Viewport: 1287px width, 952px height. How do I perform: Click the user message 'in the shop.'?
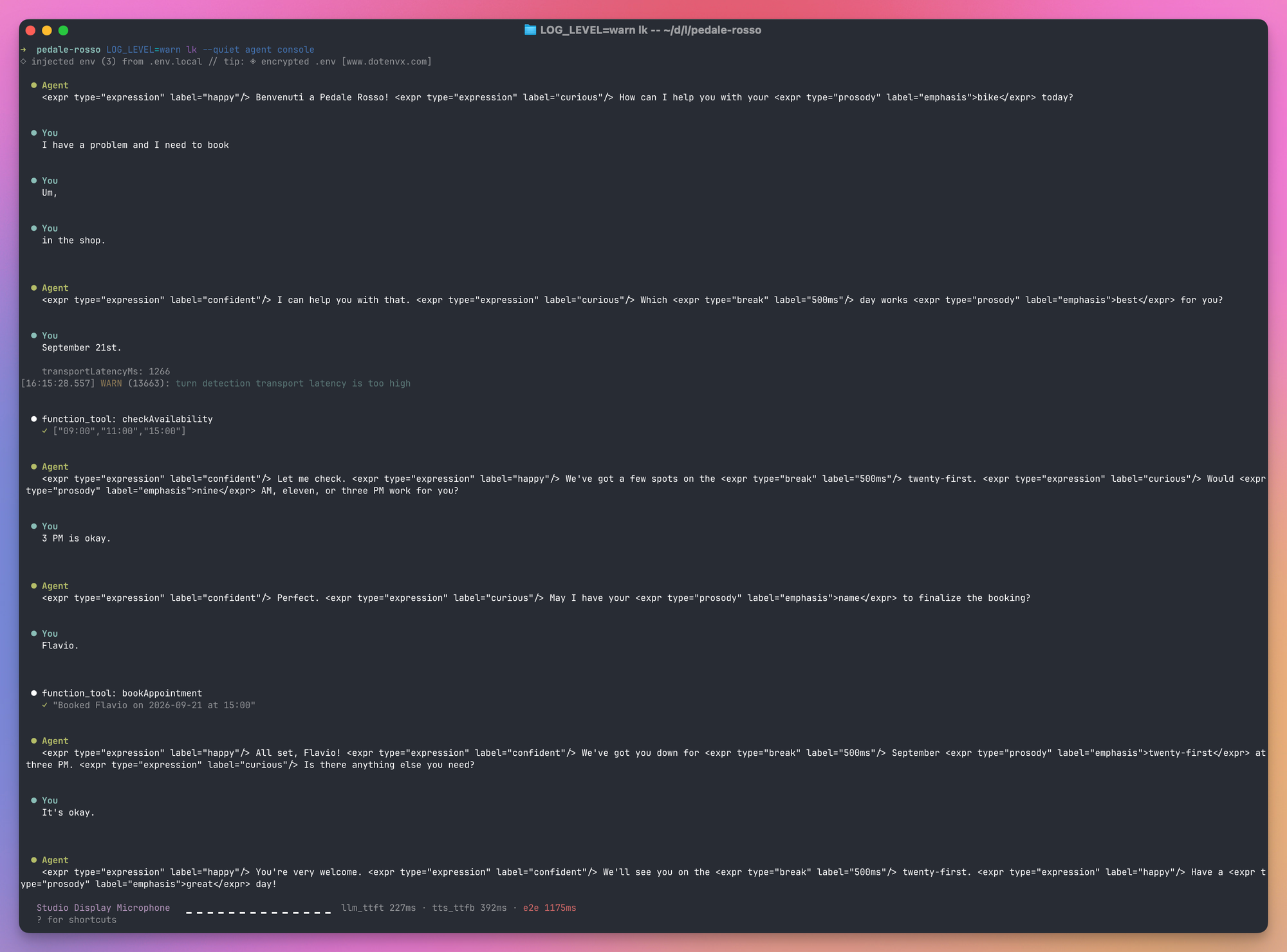(x=73, y=241)
